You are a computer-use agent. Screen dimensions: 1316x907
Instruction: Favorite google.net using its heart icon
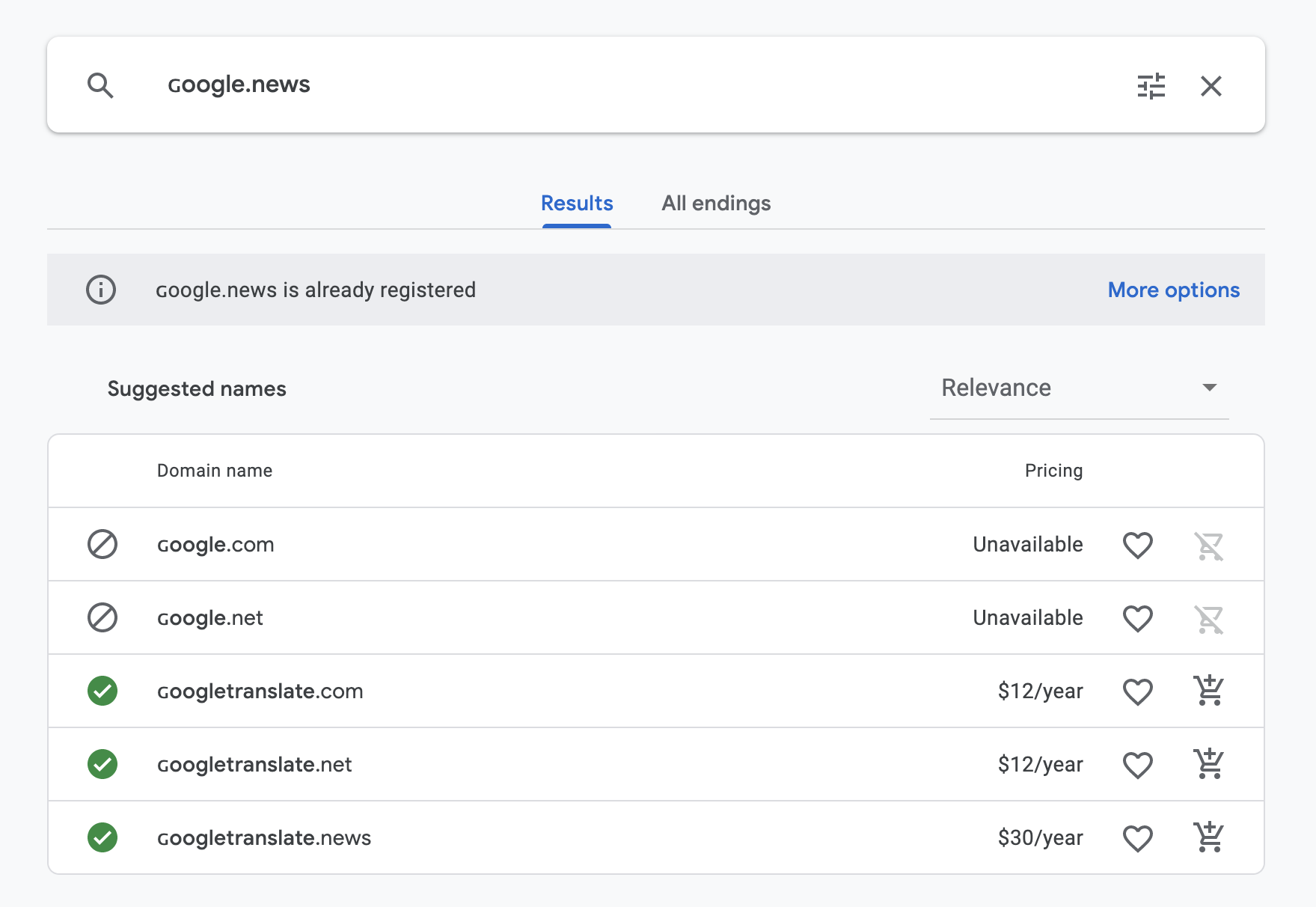pos(1137,618)
